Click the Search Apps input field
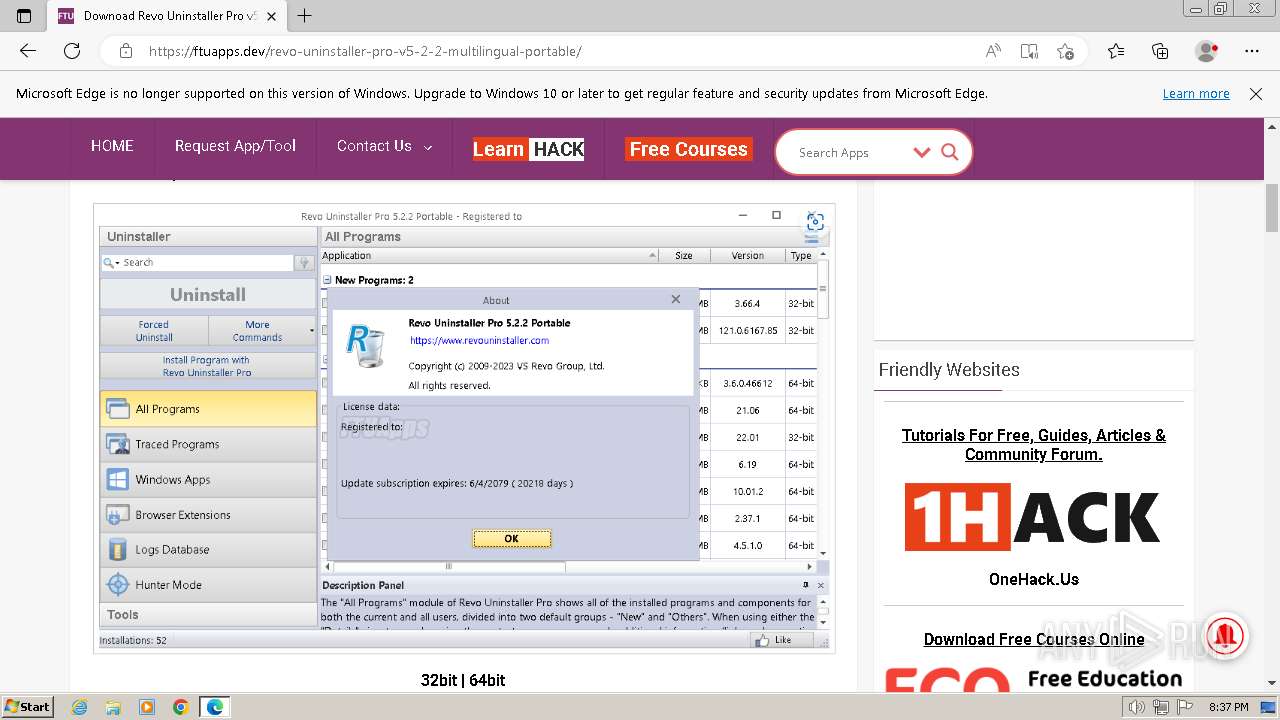Image resolution: width=1280 pixels, height=720 pixels. pyautogui.click(x=850, y=152)
